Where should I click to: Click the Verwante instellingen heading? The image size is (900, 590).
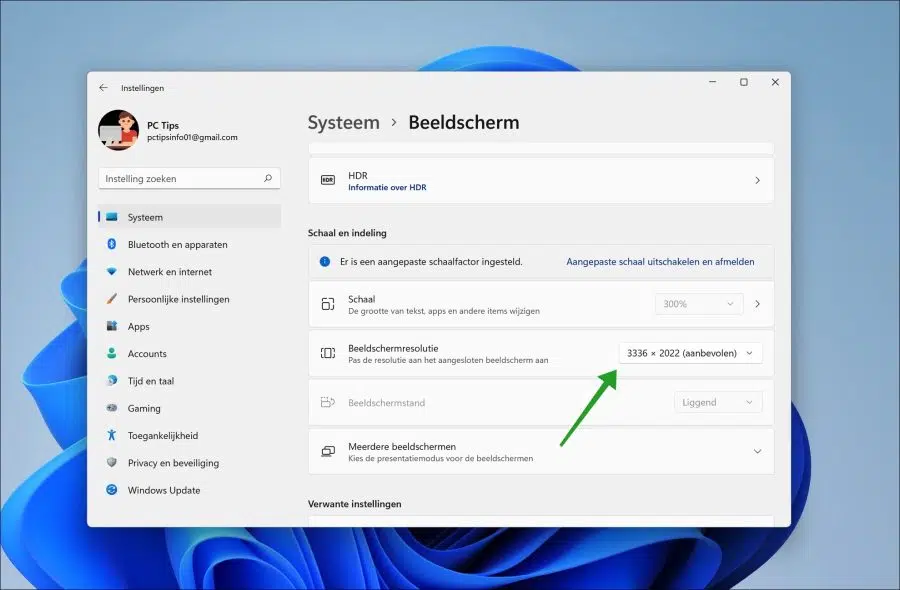(355, 504)
